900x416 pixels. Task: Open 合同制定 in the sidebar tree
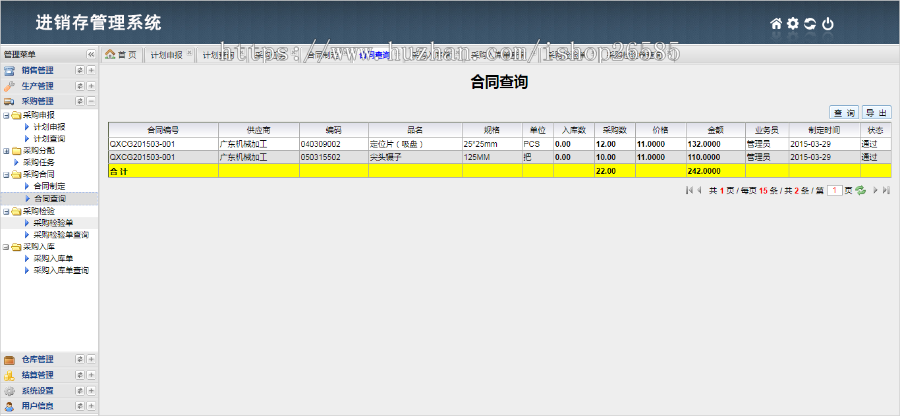[49, 186]
